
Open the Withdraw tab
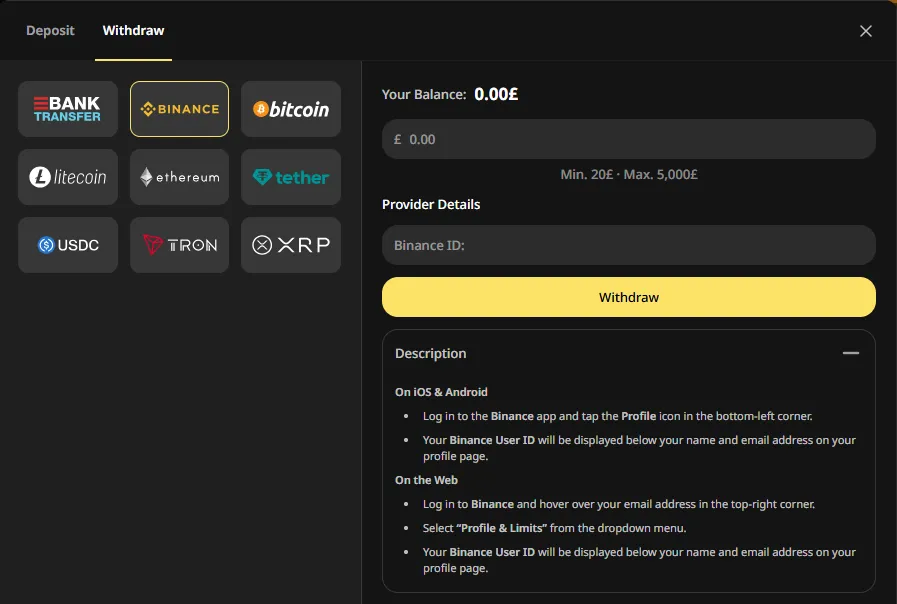133,30
